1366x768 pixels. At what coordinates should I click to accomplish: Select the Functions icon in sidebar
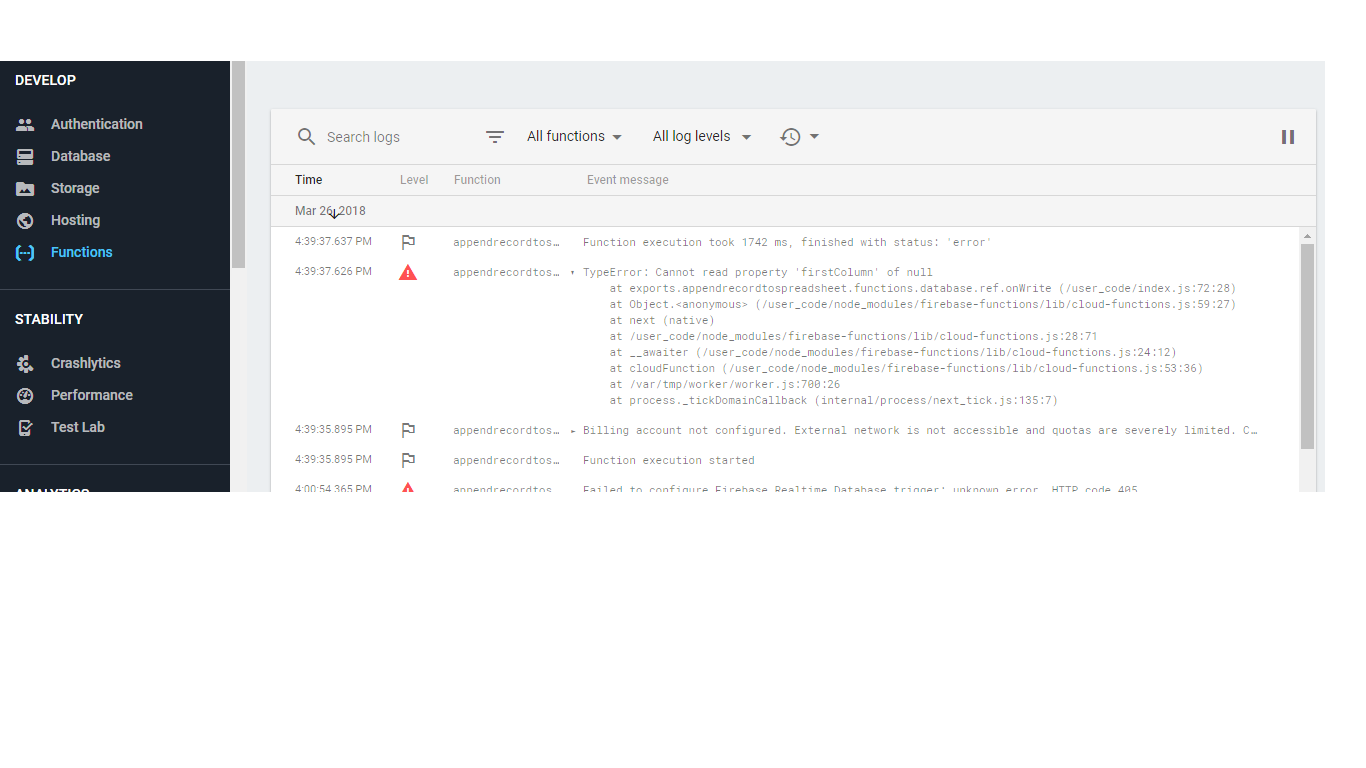pos(24,252)
